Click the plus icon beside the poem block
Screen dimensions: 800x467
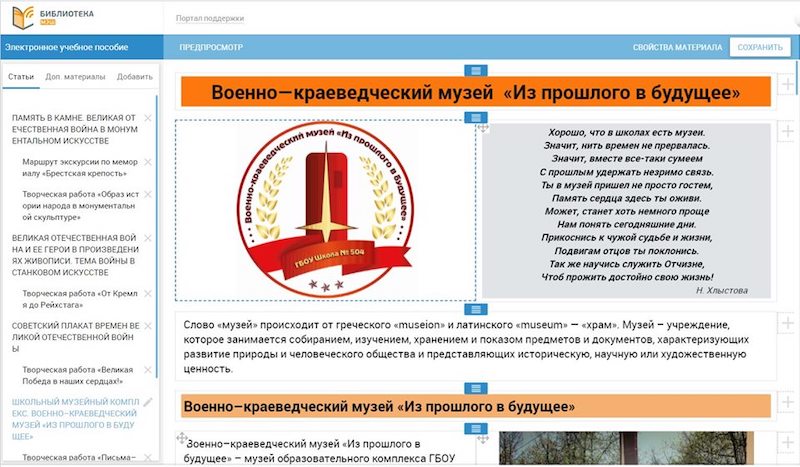(x=788, y=135)
